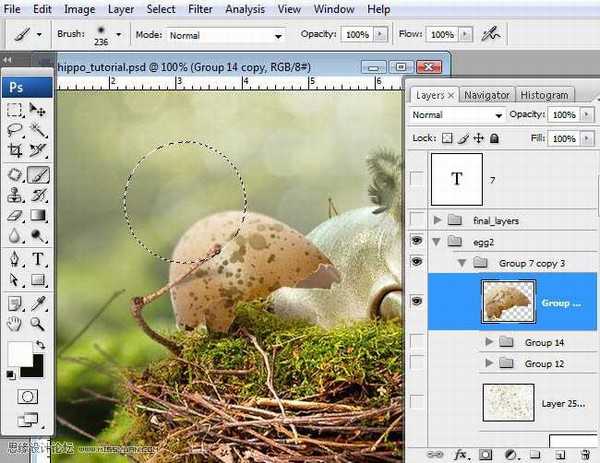Open the Histogram tab
This screenshot has height=463, width=600.
[544, 95]
